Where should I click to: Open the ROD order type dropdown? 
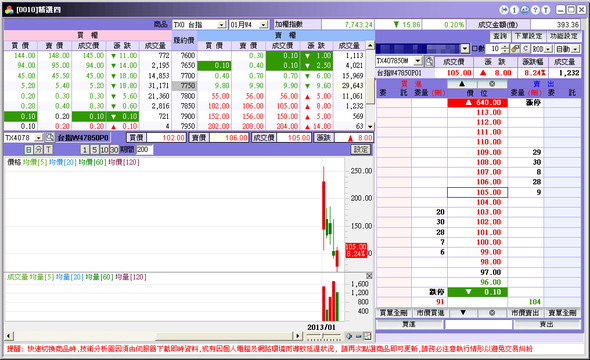[x=548, y=49]
